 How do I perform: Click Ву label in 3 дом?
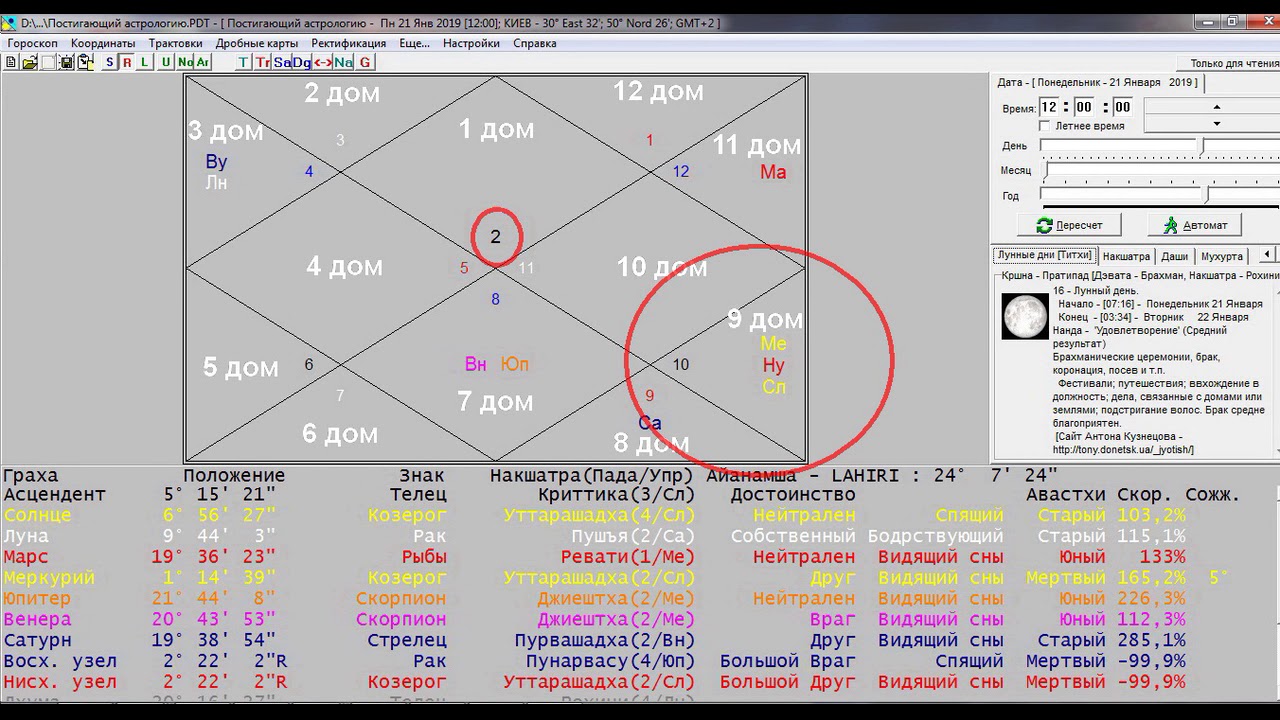[216, 162]
